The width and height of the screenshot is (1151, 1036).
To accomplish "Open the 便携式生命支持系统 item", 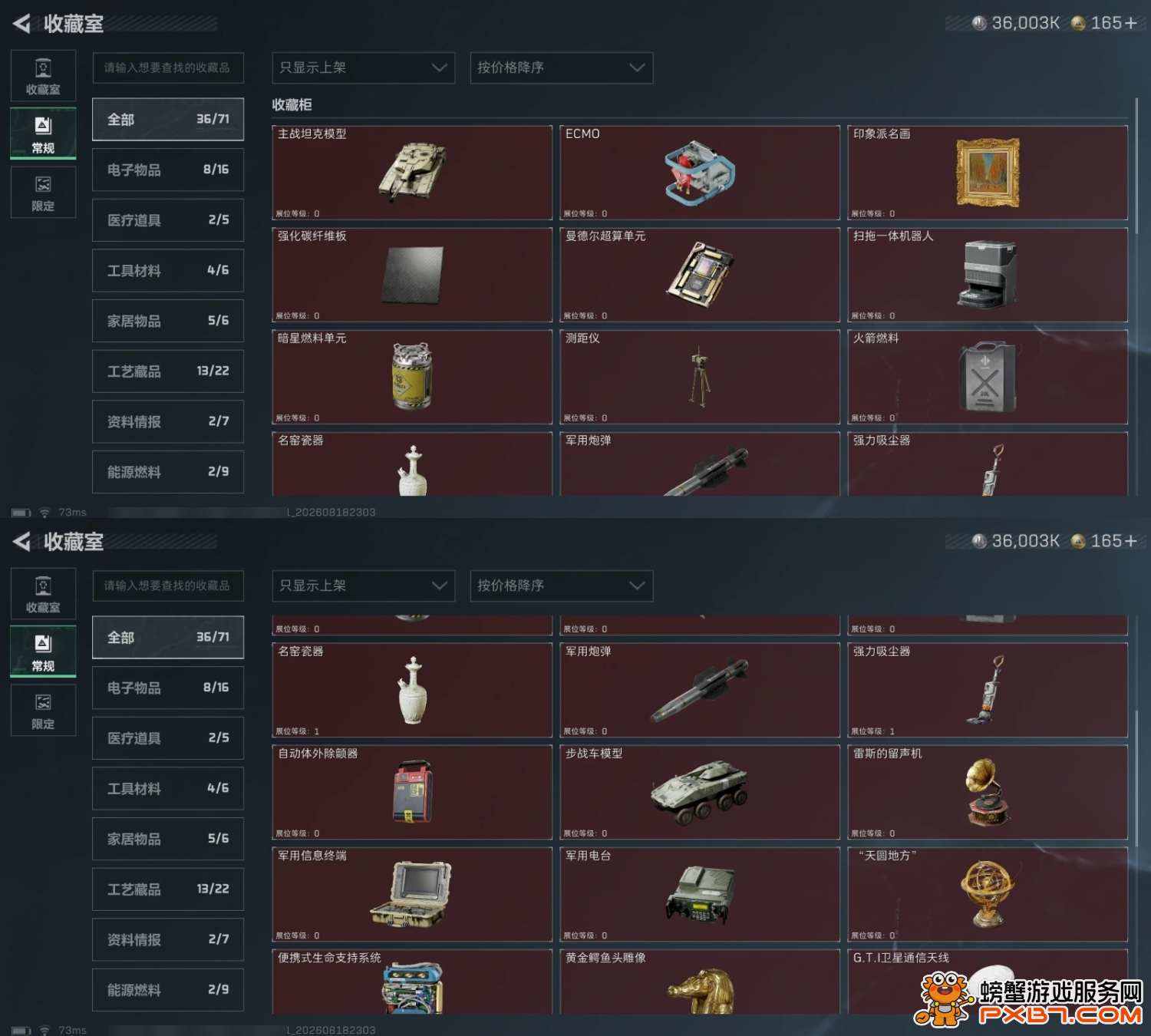I will [412, 982].
